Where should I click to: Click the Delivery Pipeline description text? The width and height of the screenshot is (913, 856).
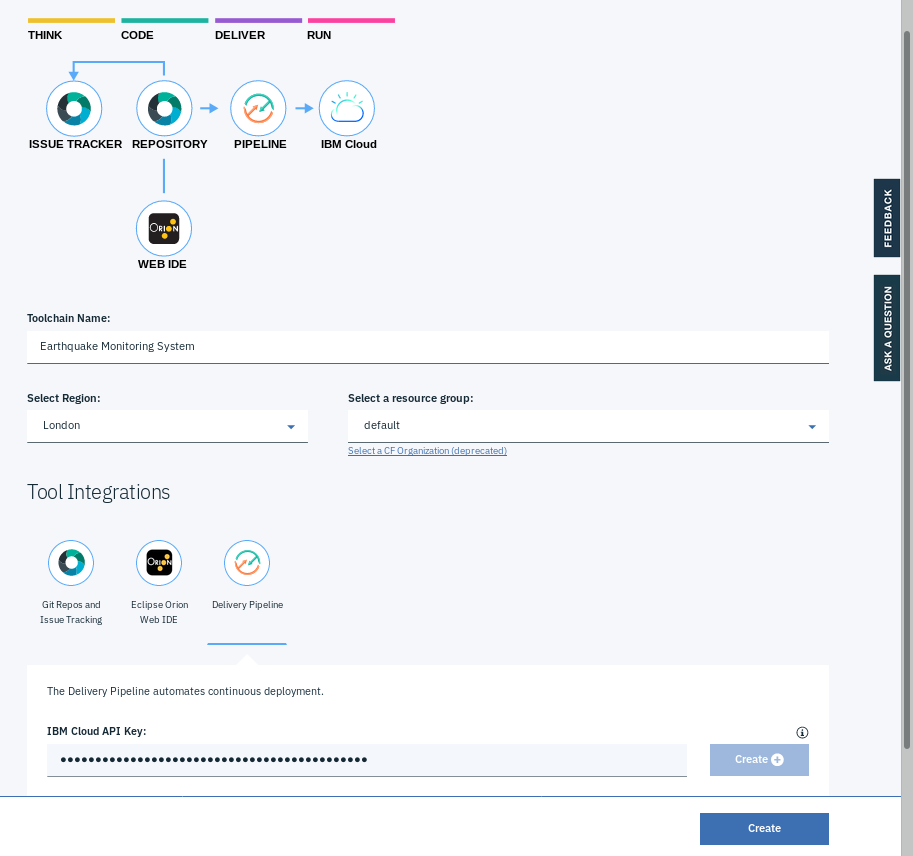pos(185,691)
